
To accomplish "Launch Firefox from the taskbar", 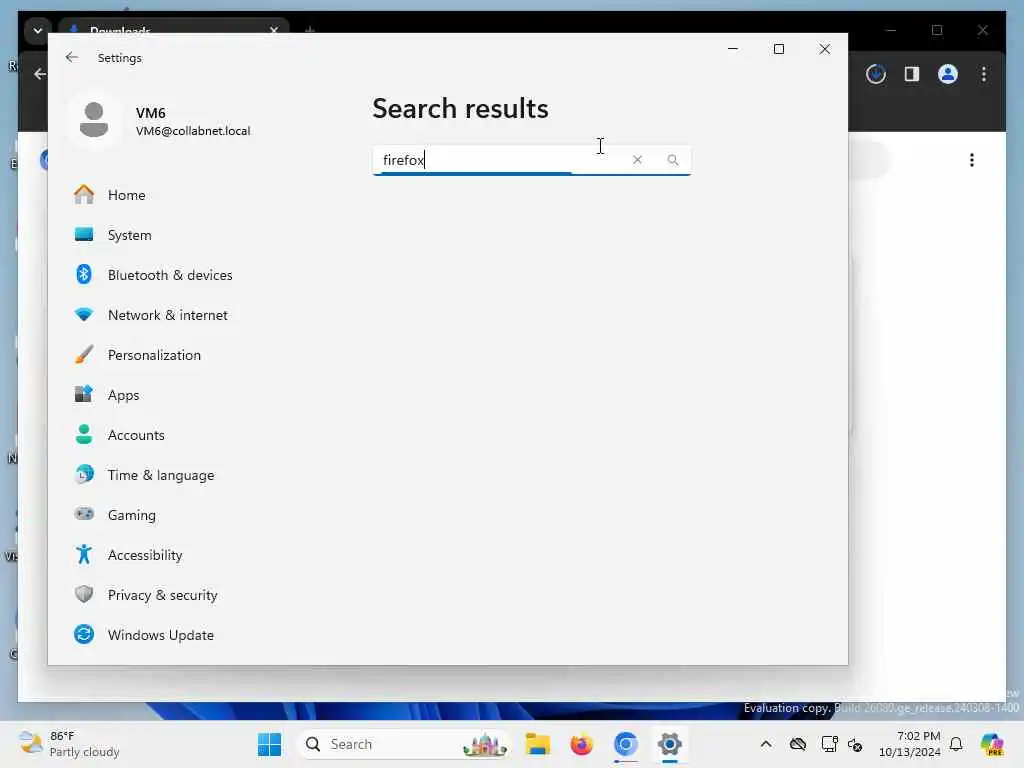I will coord(581,744).
